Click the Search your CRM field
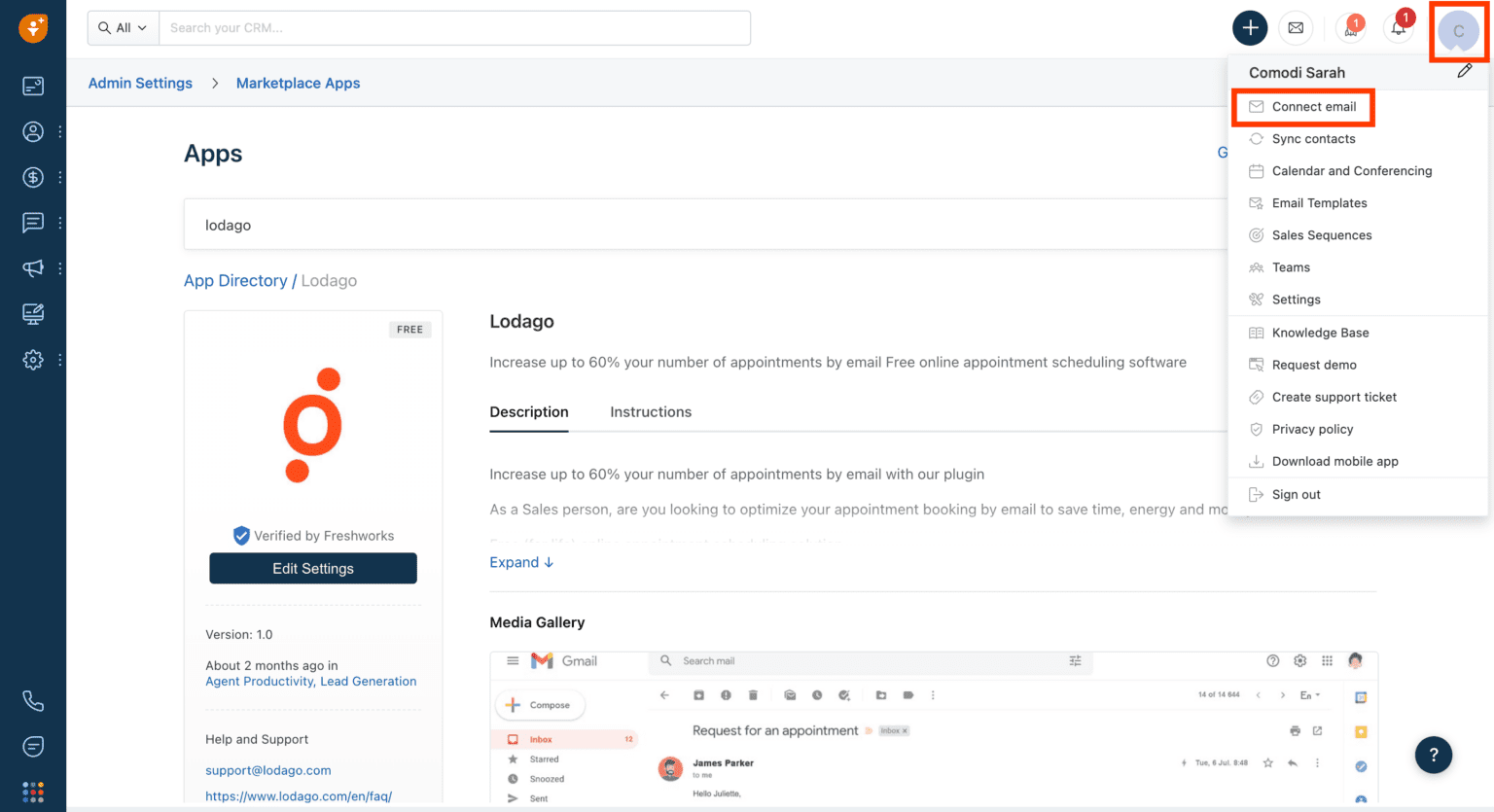This screenshot has width=1494, height=812. click(x=454, y=28)
